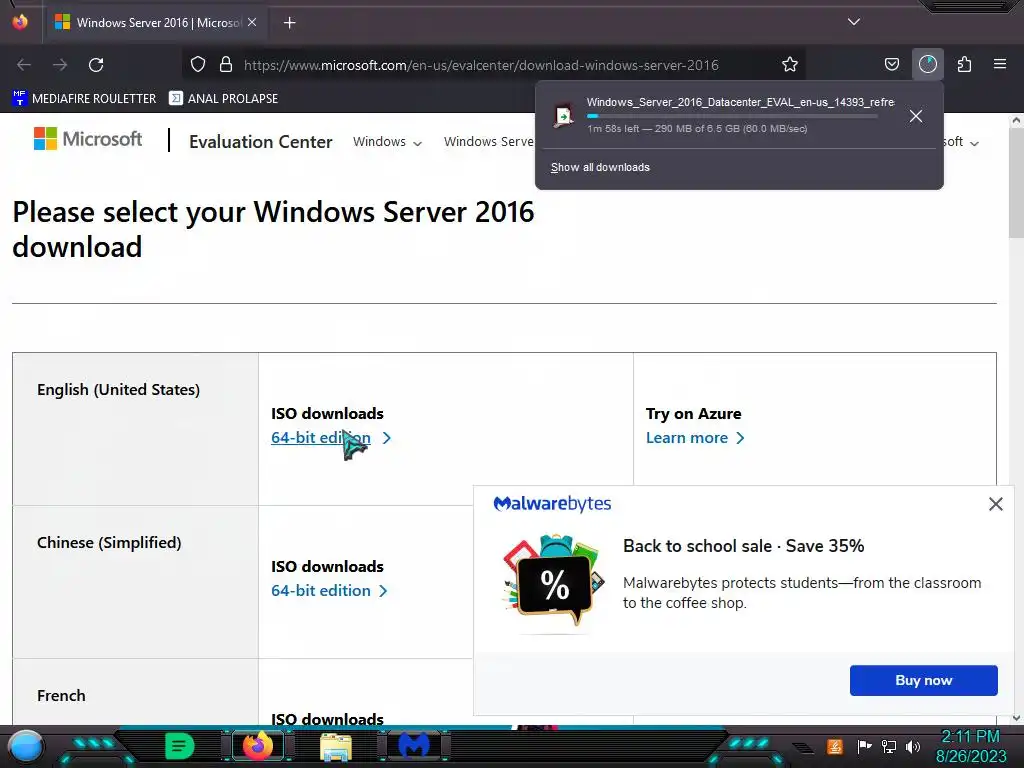Click Back to school sale heading

[743, 546]
